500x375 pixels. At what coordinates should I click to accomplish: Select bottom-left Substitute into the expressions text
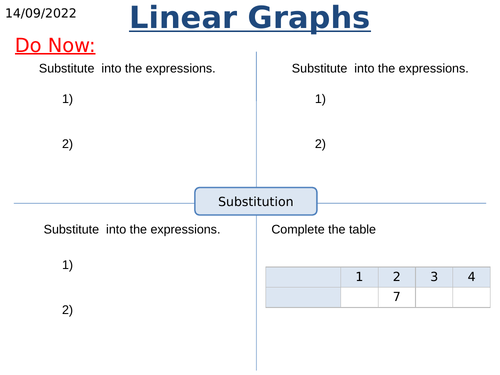pyautogui.click(x=132, y=229)
